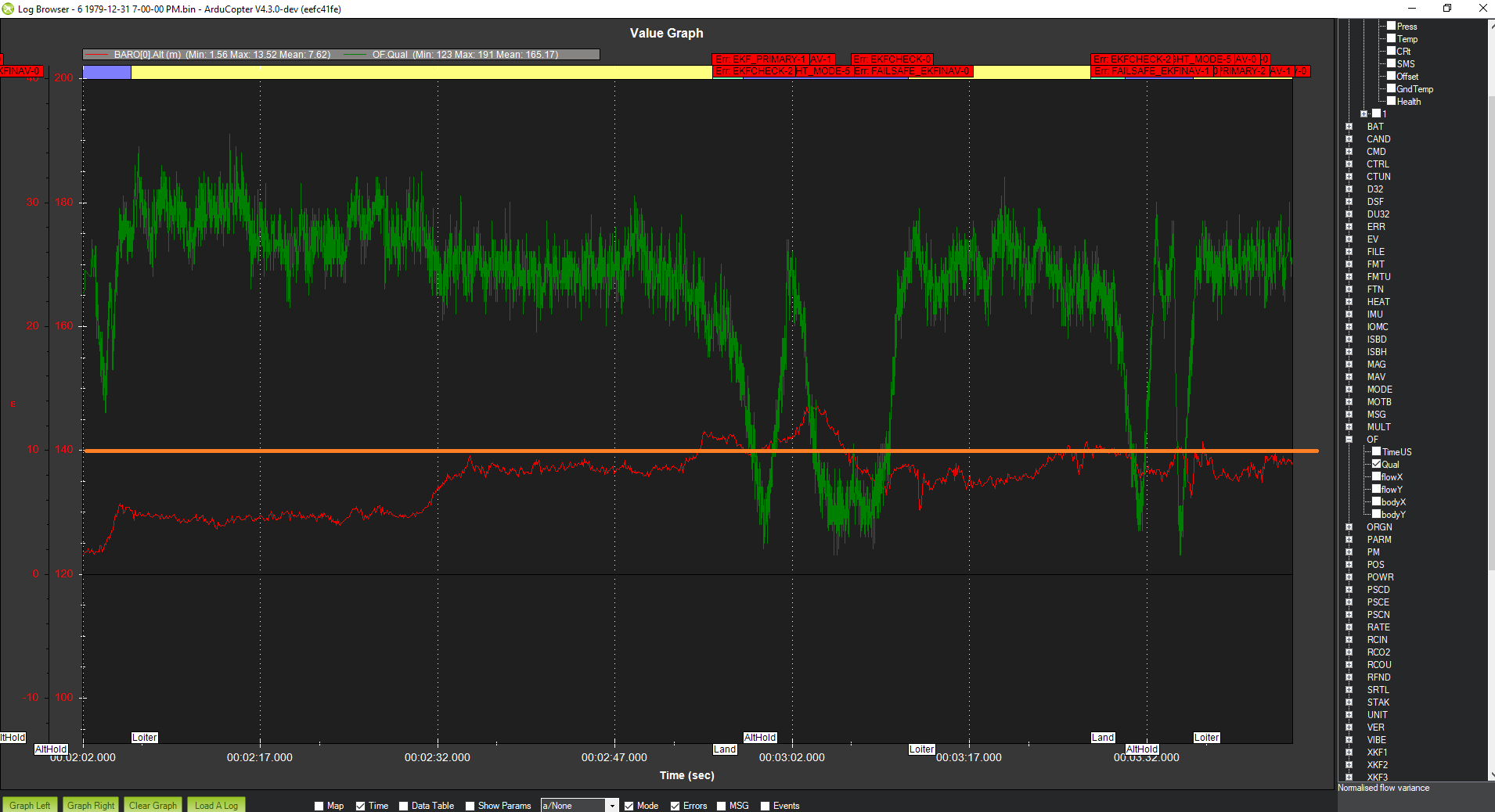Expand the IMU tree node
The width and height of the screenshot is (1495, 812).
click(1349, 314)
